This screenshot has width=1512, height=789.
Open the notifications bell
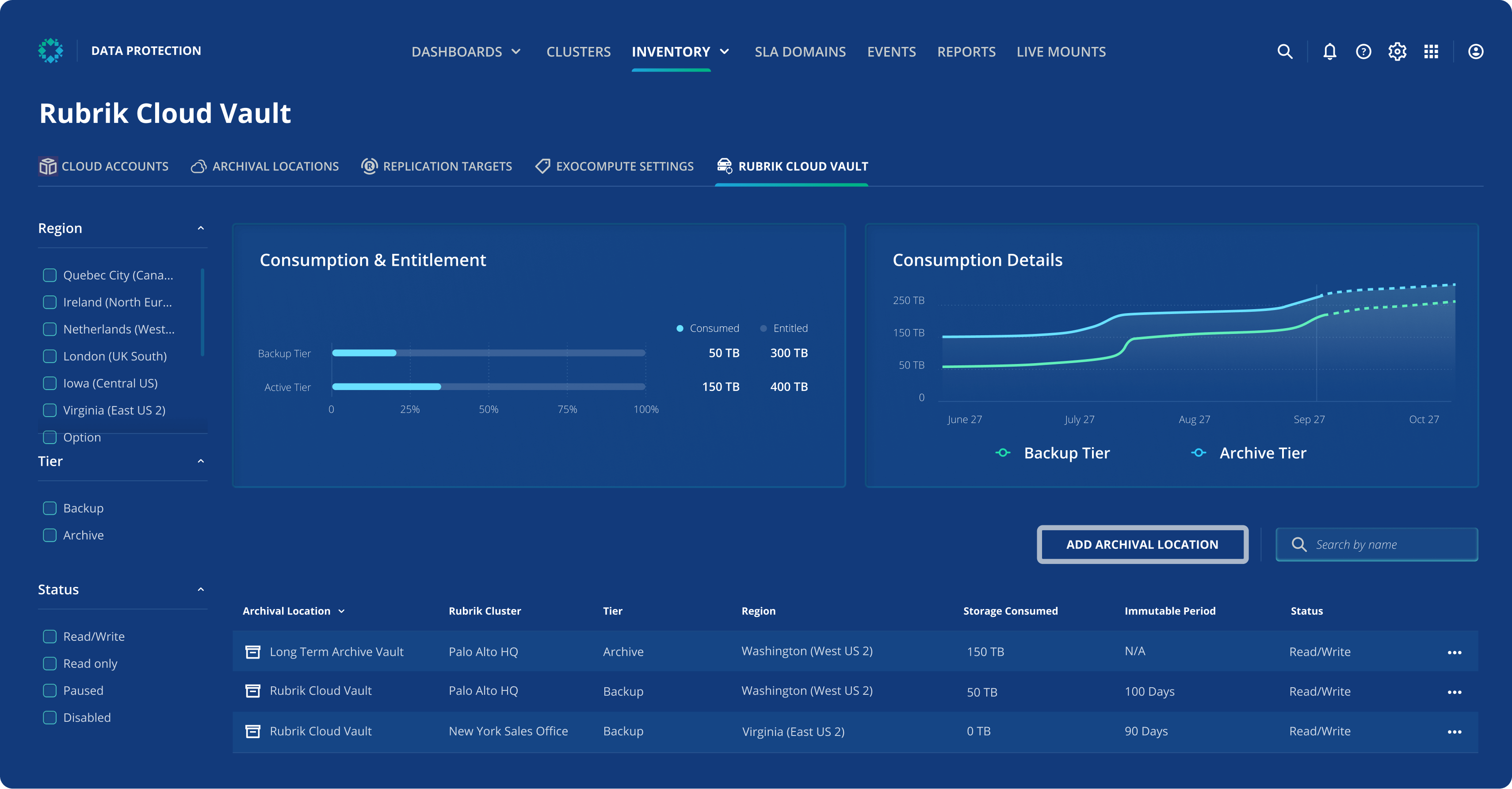point(1329,52)
